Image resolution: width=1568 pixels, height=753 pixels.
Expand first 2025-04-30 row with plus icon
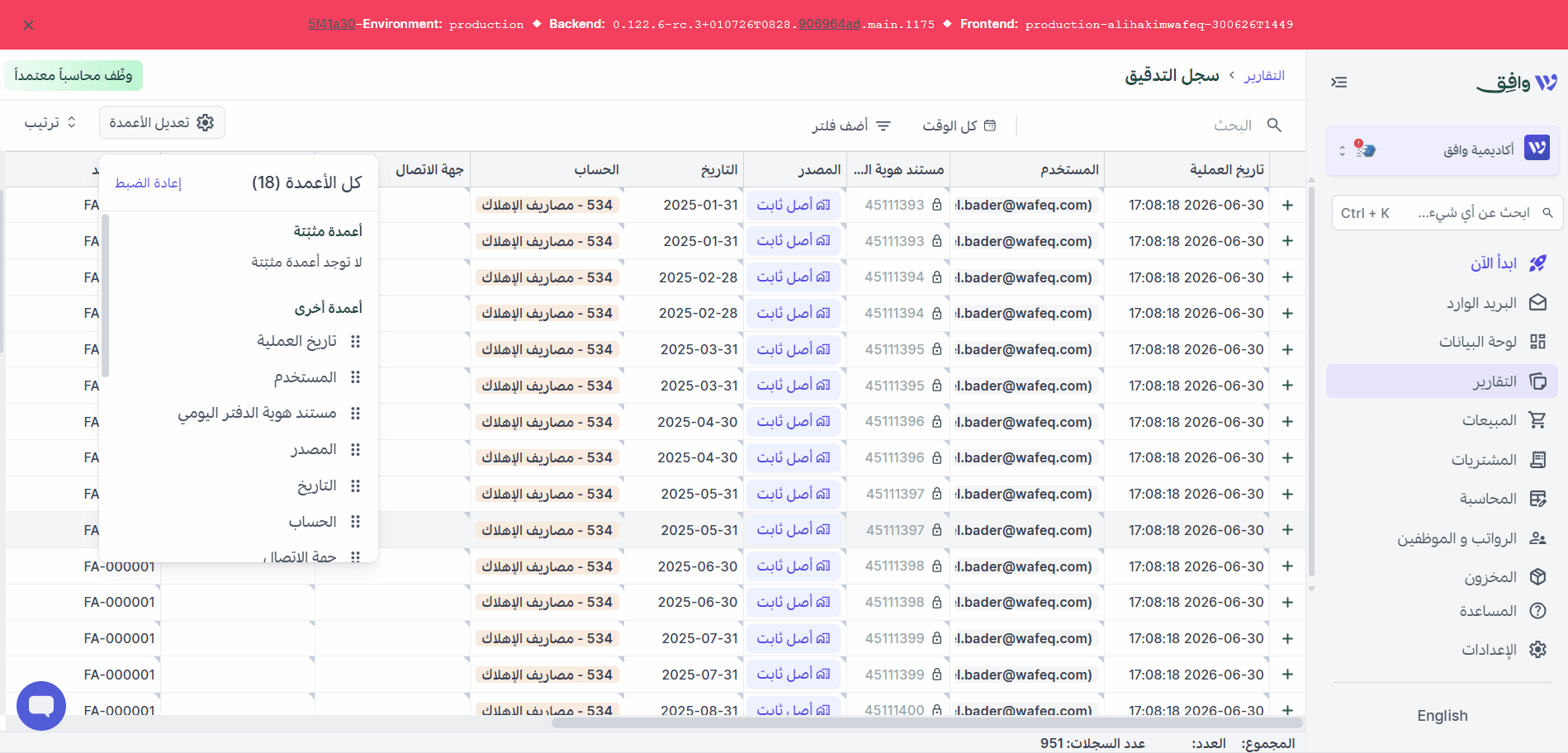(1287, 422)
